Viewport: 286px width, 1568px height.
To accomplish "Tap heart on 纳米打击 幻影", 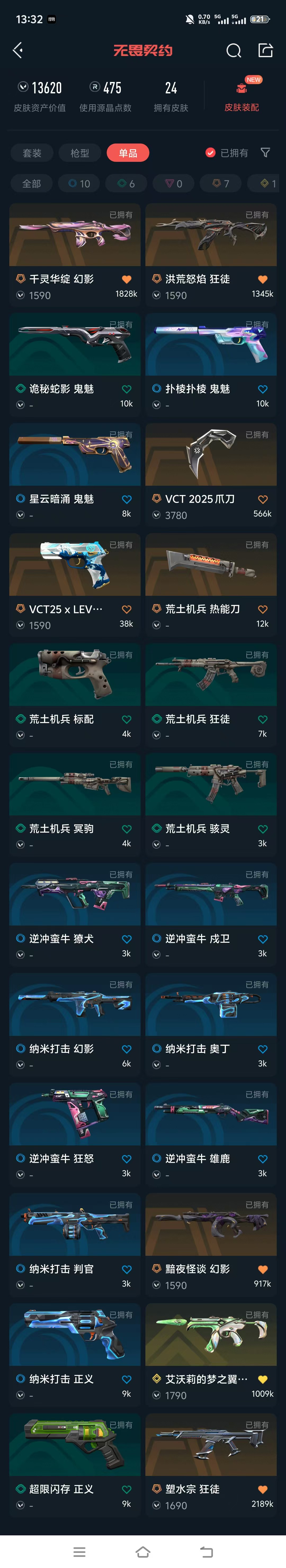I will click(x=126, y=1049).
